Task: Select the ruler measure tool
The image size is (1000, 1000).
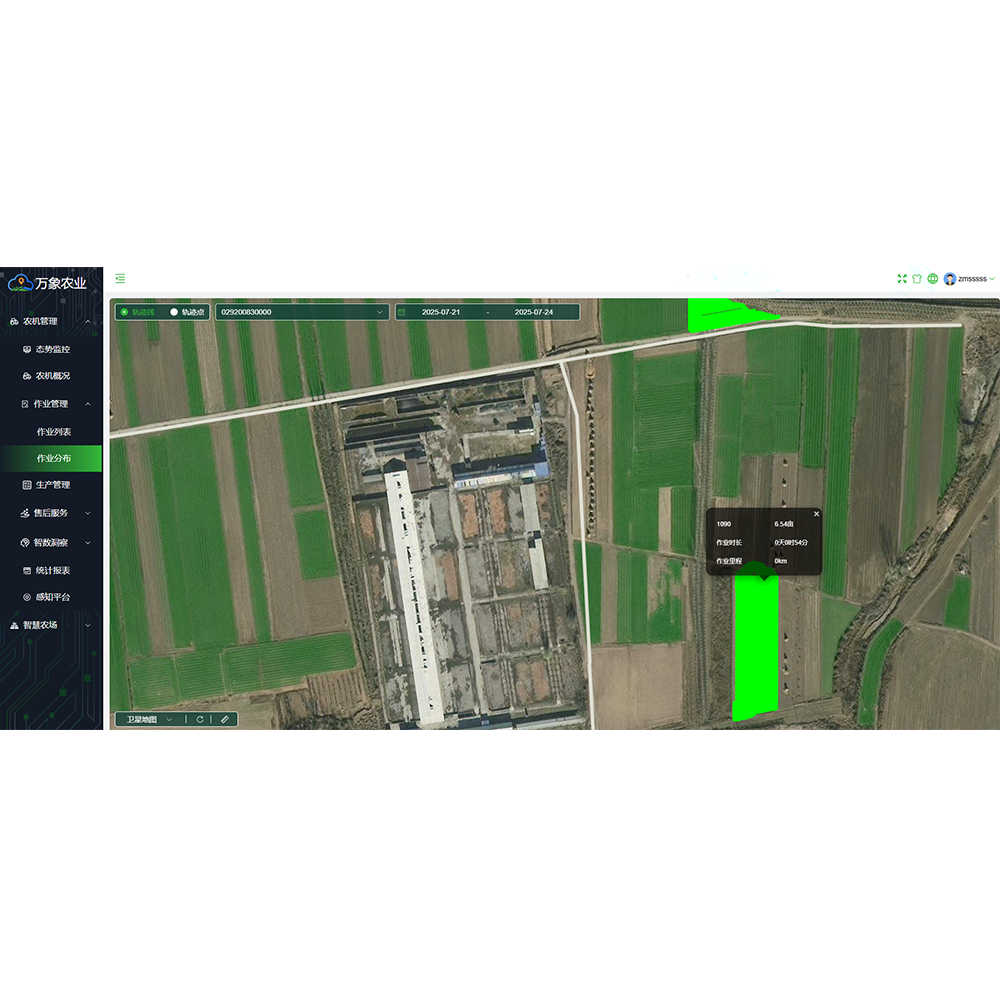Action: coord(225,719)
